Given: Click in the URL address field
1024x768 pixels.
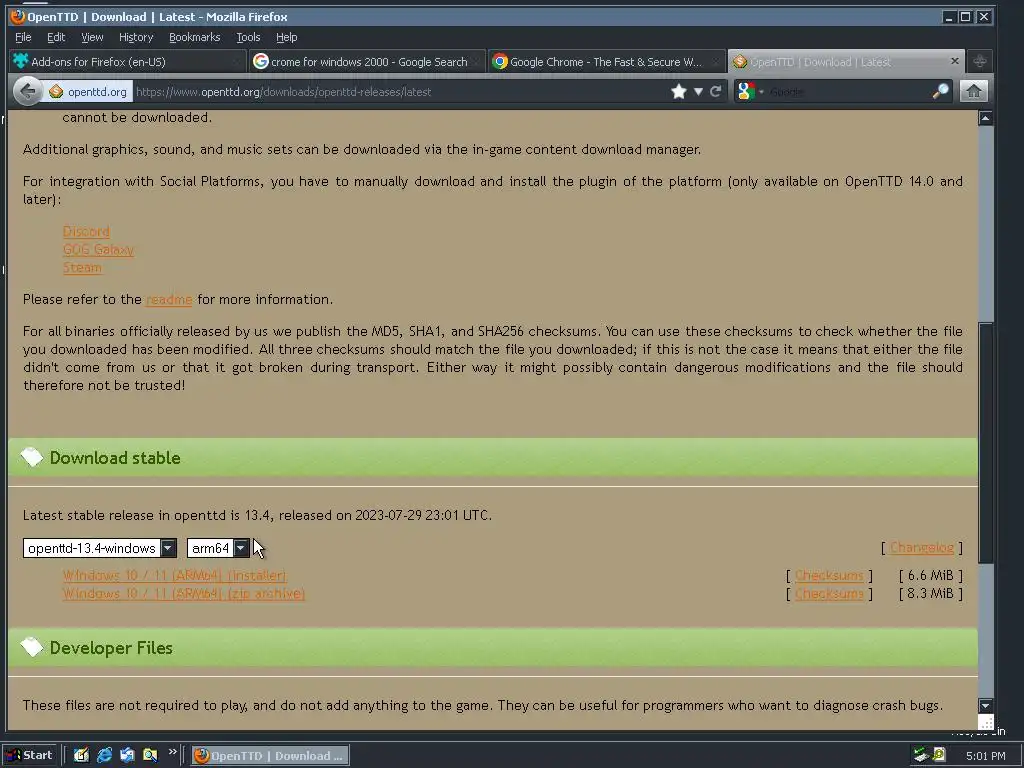Looking at the screenshot, I should tap(398, 92).
